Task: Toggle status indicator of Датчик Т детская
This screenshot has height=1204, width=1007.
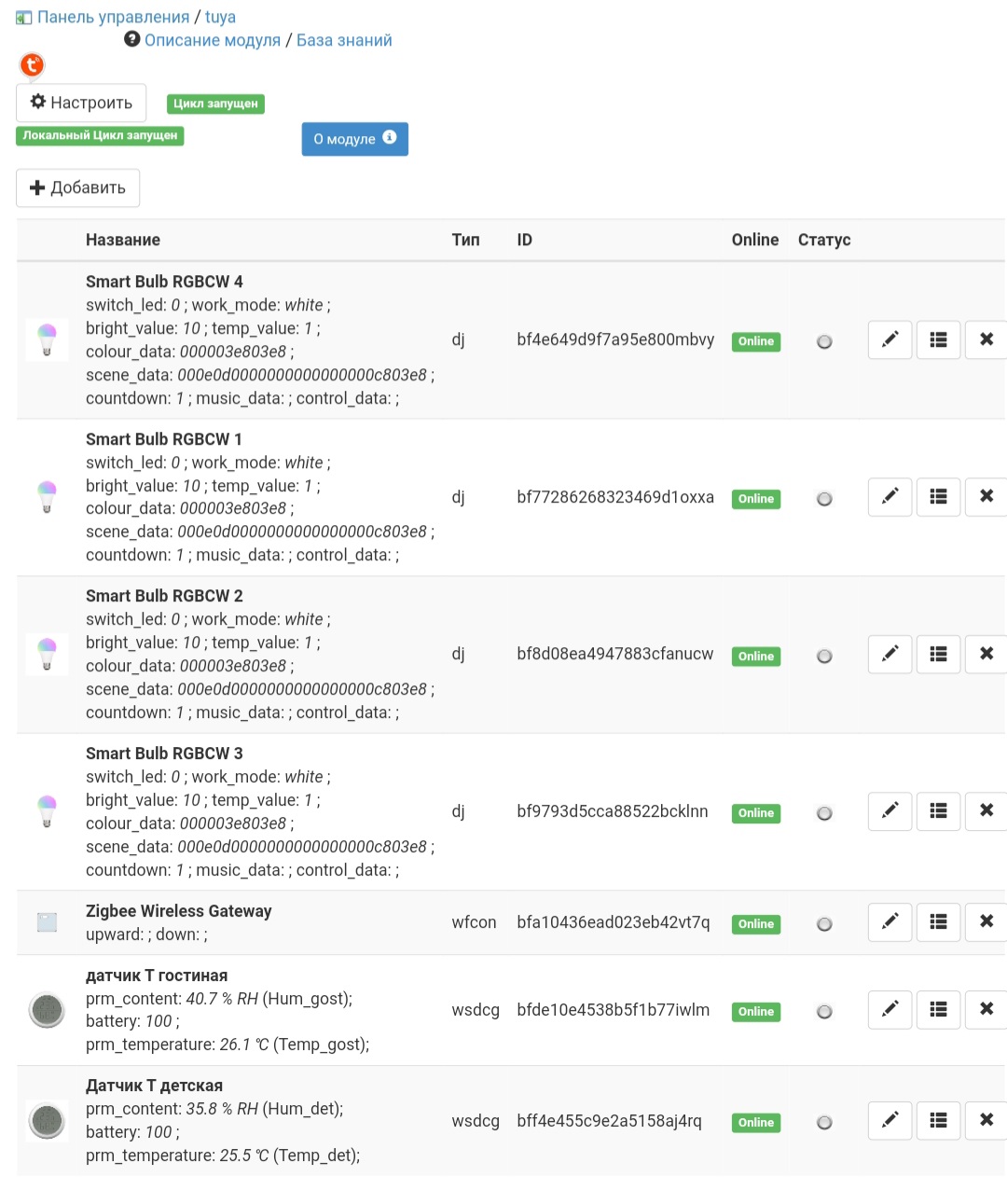Action: (x=824, y=1123)
